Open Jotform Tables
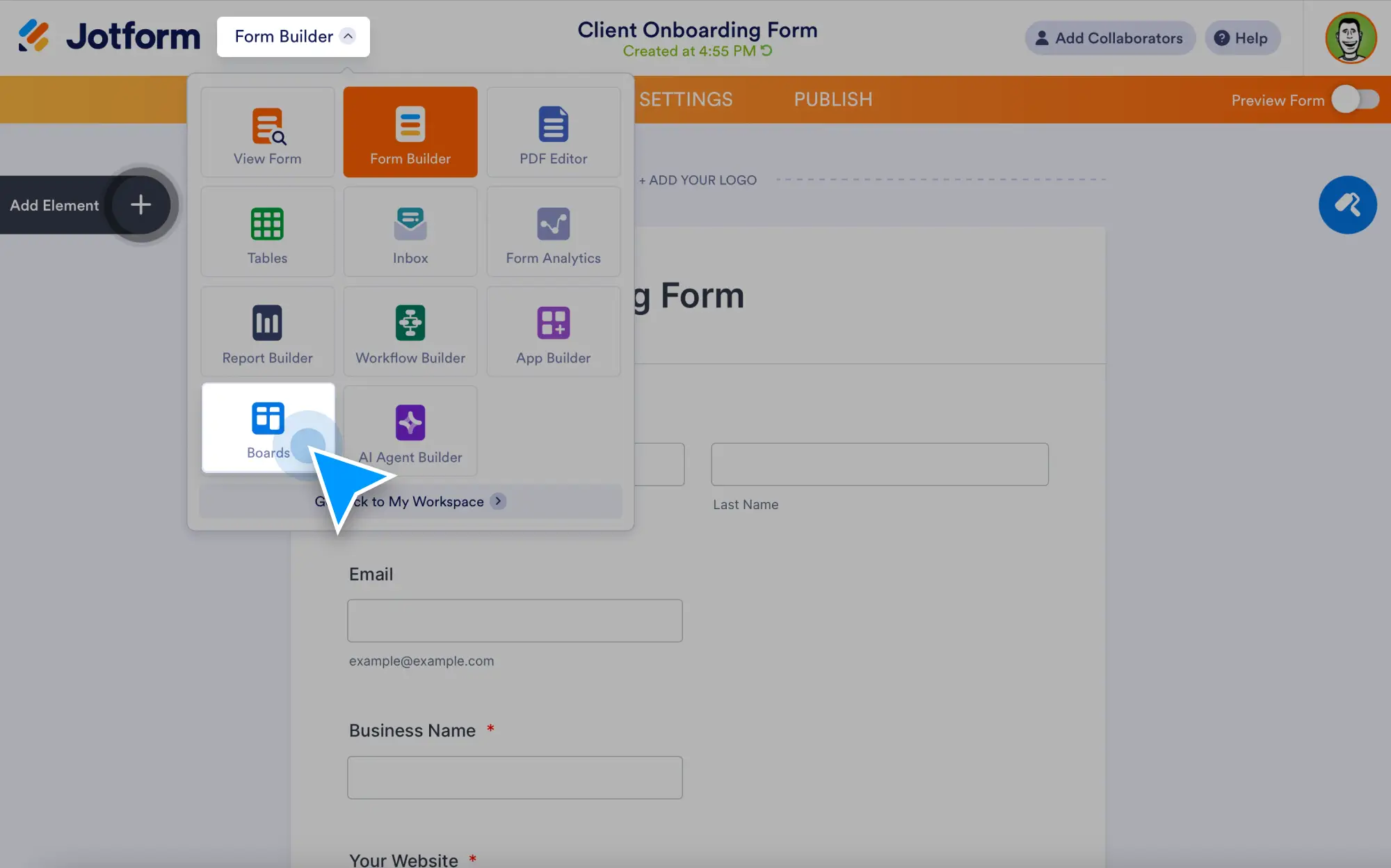1391x868 pixels. 268,232
